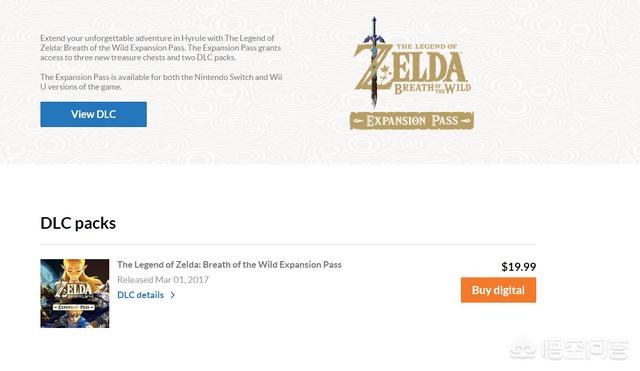The image size is (640, 371).
Task: Open the Breath of the Wild Expansion Pass title
Action: (x=229, y=264)
